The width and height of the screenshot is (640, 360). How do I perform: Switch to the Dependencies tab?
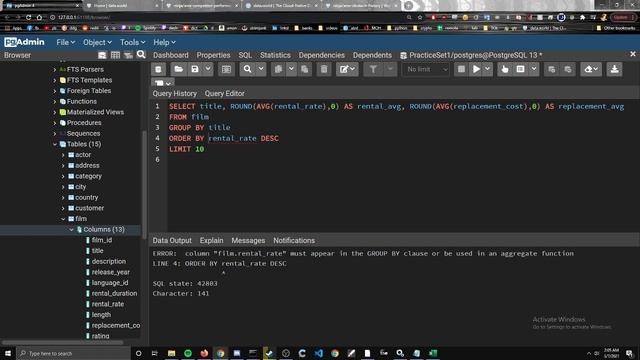[x=322, y=55]
